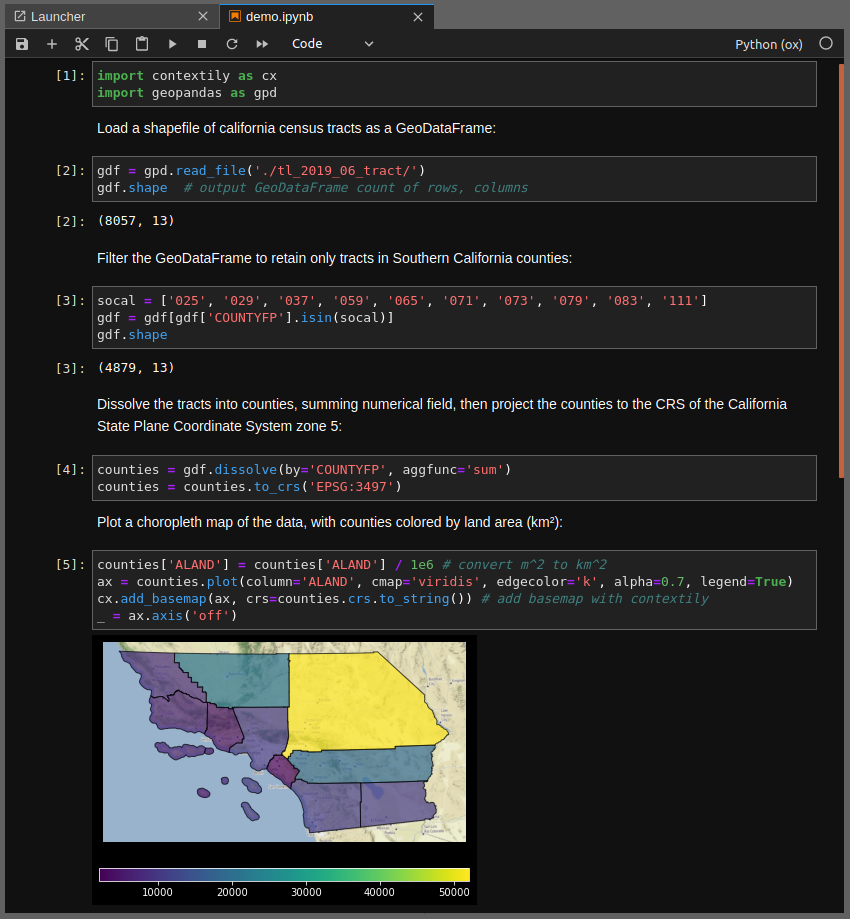Click the Python (ox) kernel name
Viewport: 850px width, 919px height.
768,44
